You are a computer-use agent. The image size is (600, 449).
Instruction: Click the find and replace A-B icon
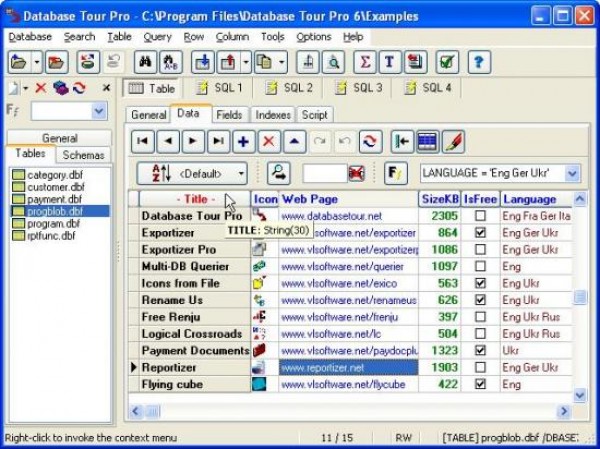(x=171, y=62)
